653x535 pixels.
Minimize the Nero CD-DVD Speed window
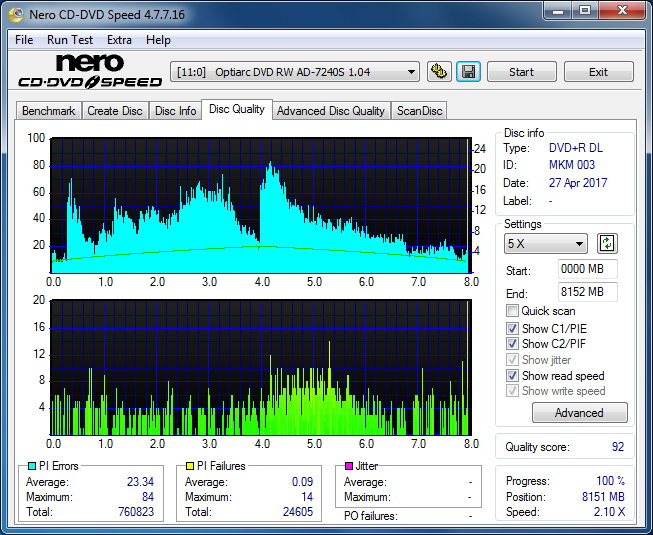coord(558,11)
